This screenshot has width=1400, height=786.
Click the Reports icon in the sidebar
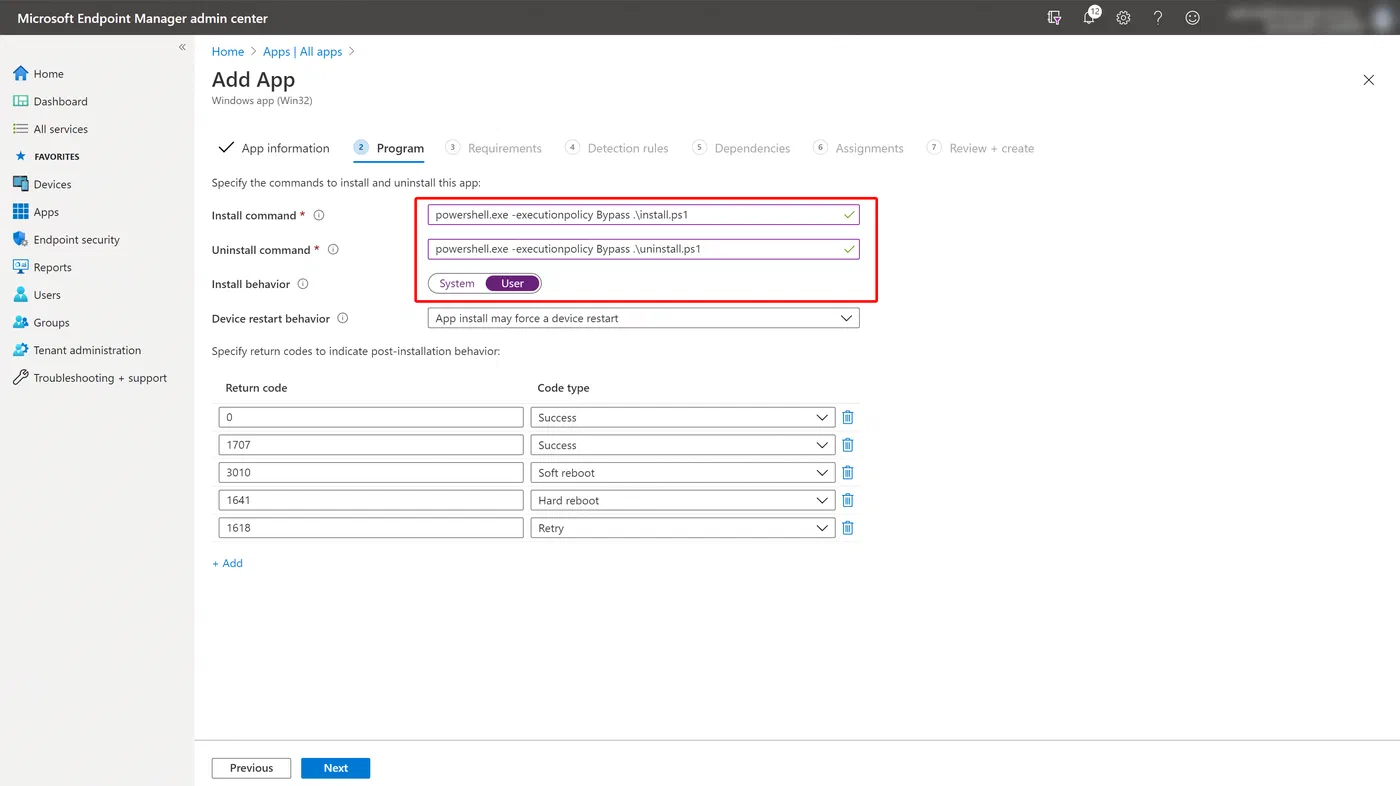(x=20, y=267)
